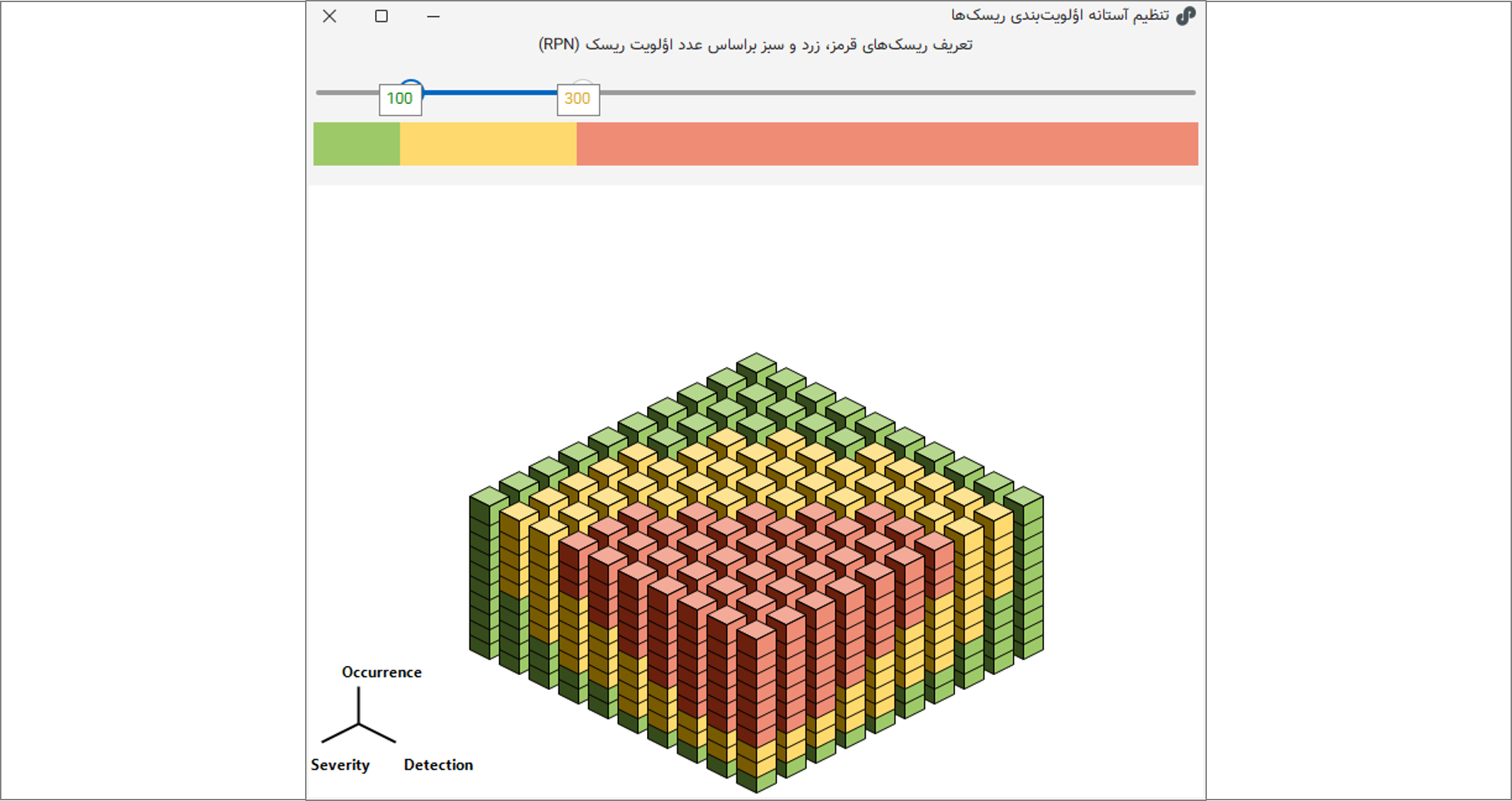Click the RPN description text under title
This screenshot has width=1512, height=801.
click(755, 45)
